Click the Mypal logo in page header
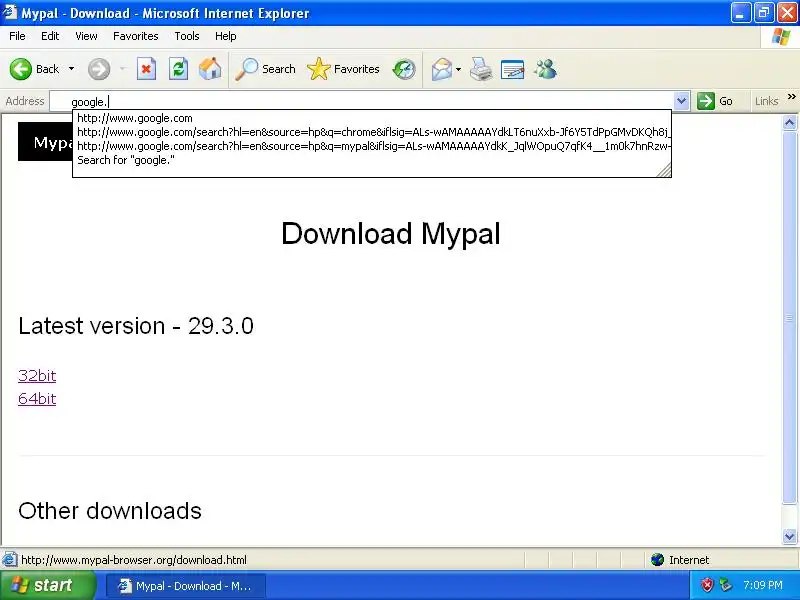The width and height of the screenshot is (800, 600). pyautogui.click(x=46, y=142)
